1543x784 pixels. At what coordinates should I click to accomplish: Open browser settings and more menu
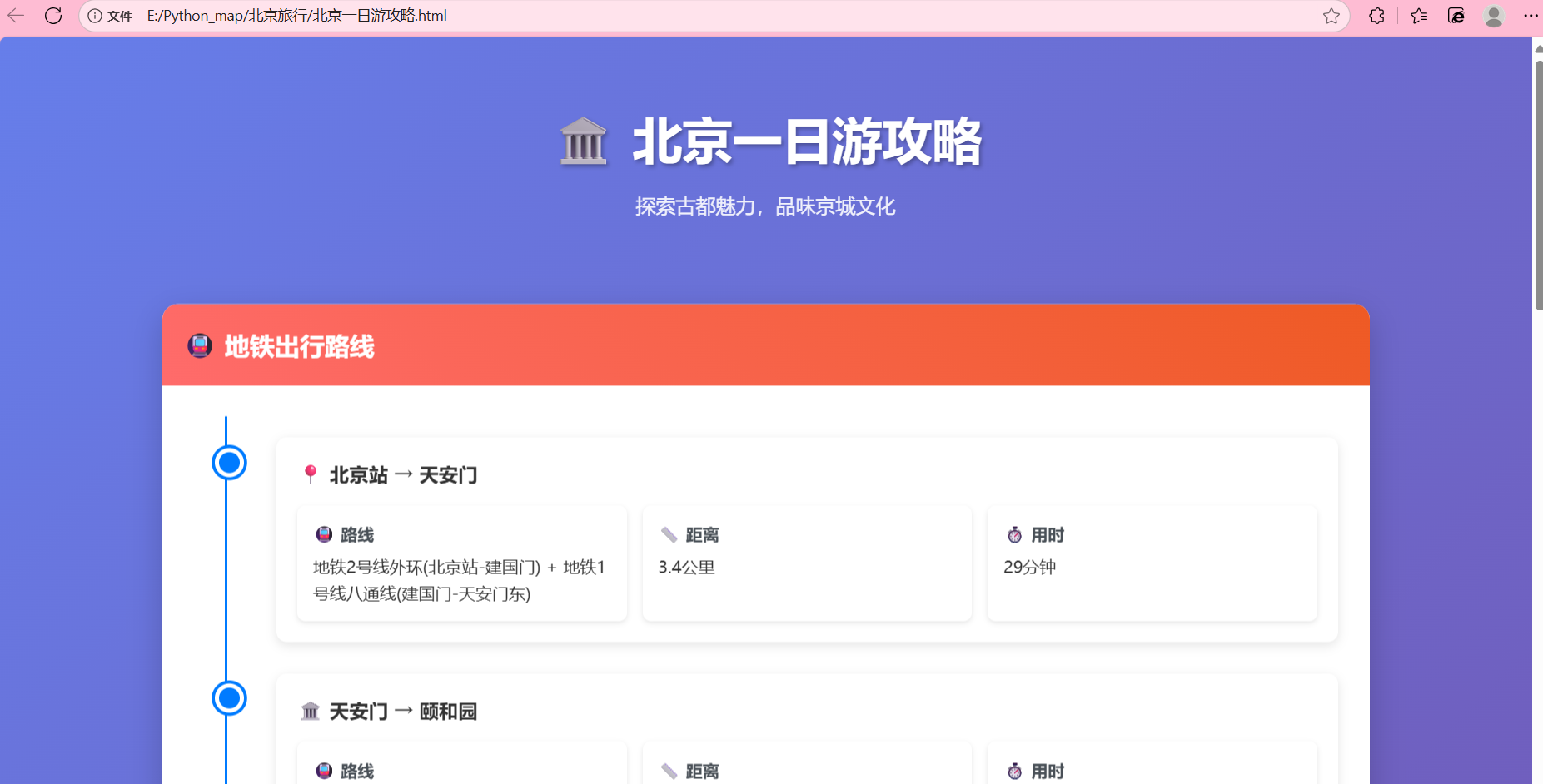click(x=1531, y=16)
